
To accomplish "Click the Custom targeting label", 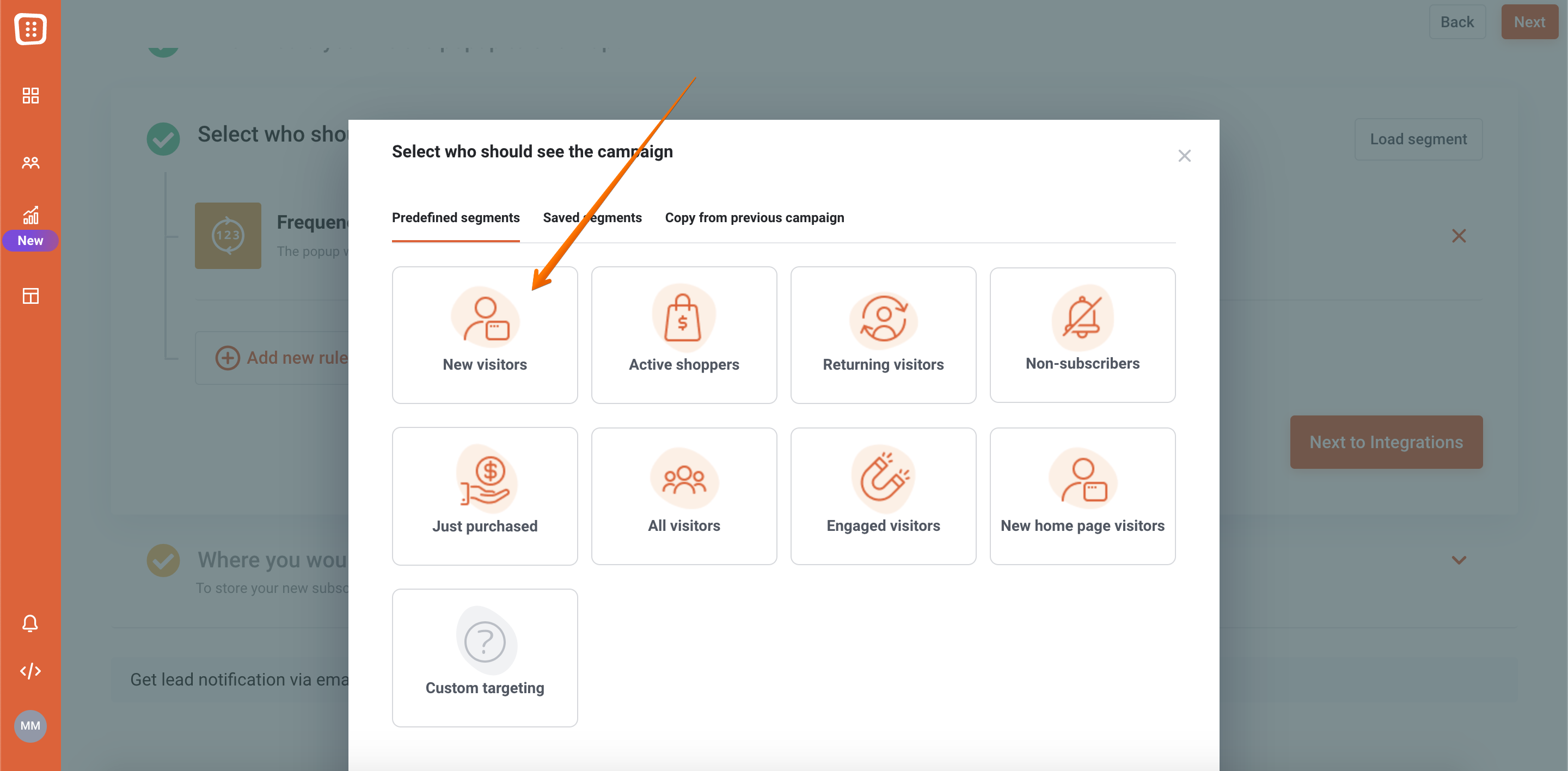I will (x=485, y=688).
